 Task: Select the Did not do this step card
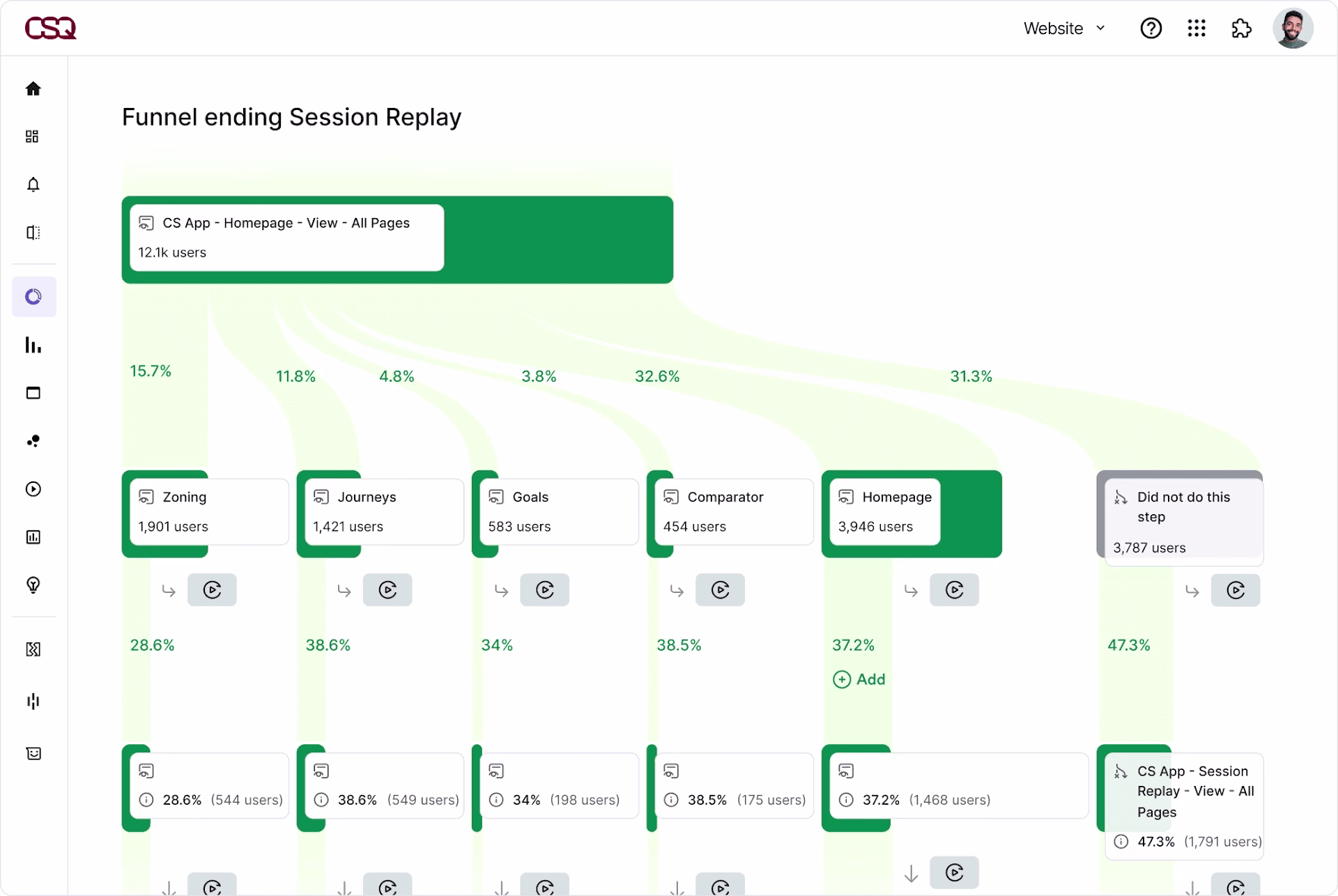pos(1184,522)
